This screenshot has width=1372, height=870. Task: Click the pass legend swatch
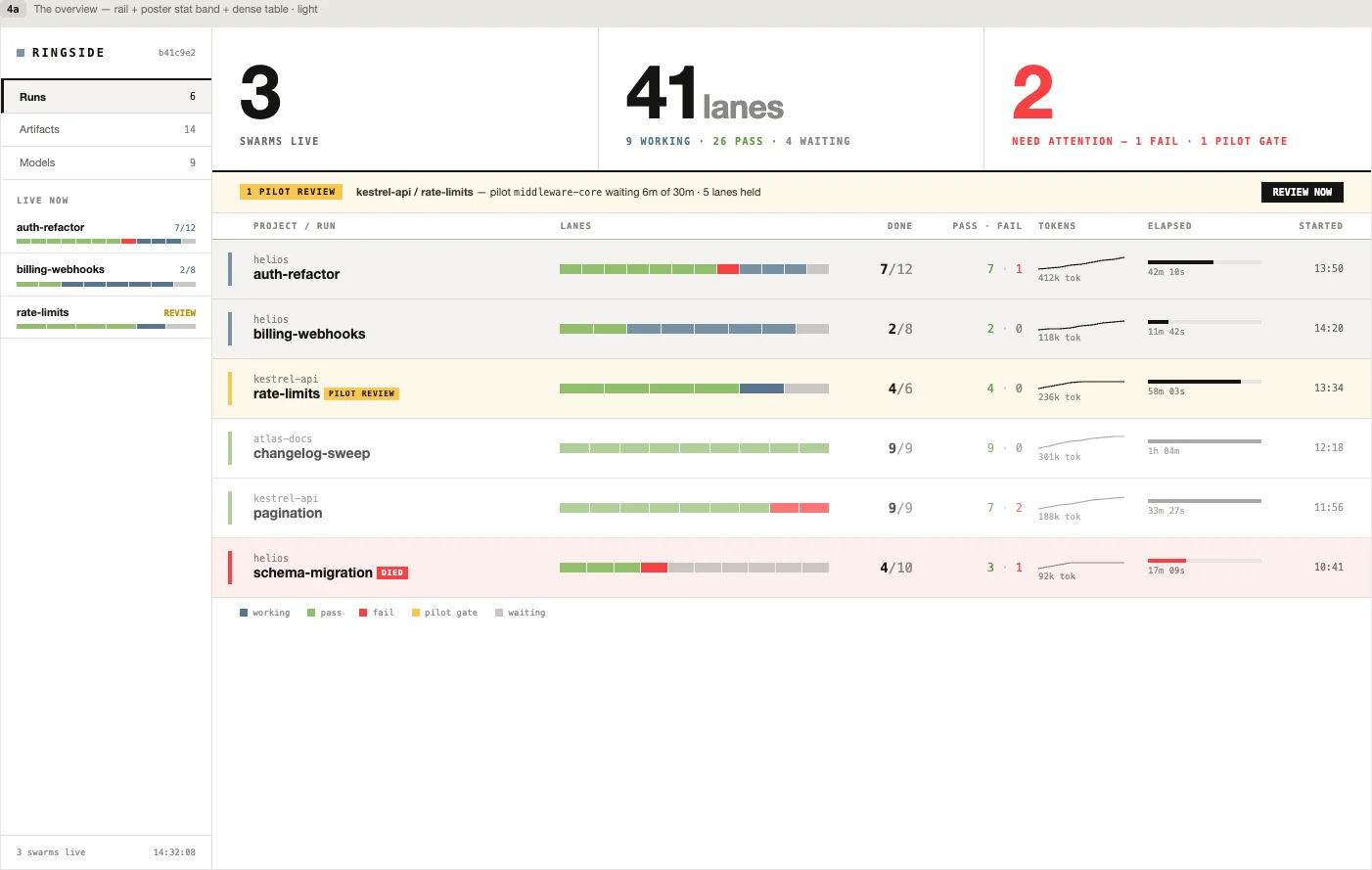tap(311, 613)
